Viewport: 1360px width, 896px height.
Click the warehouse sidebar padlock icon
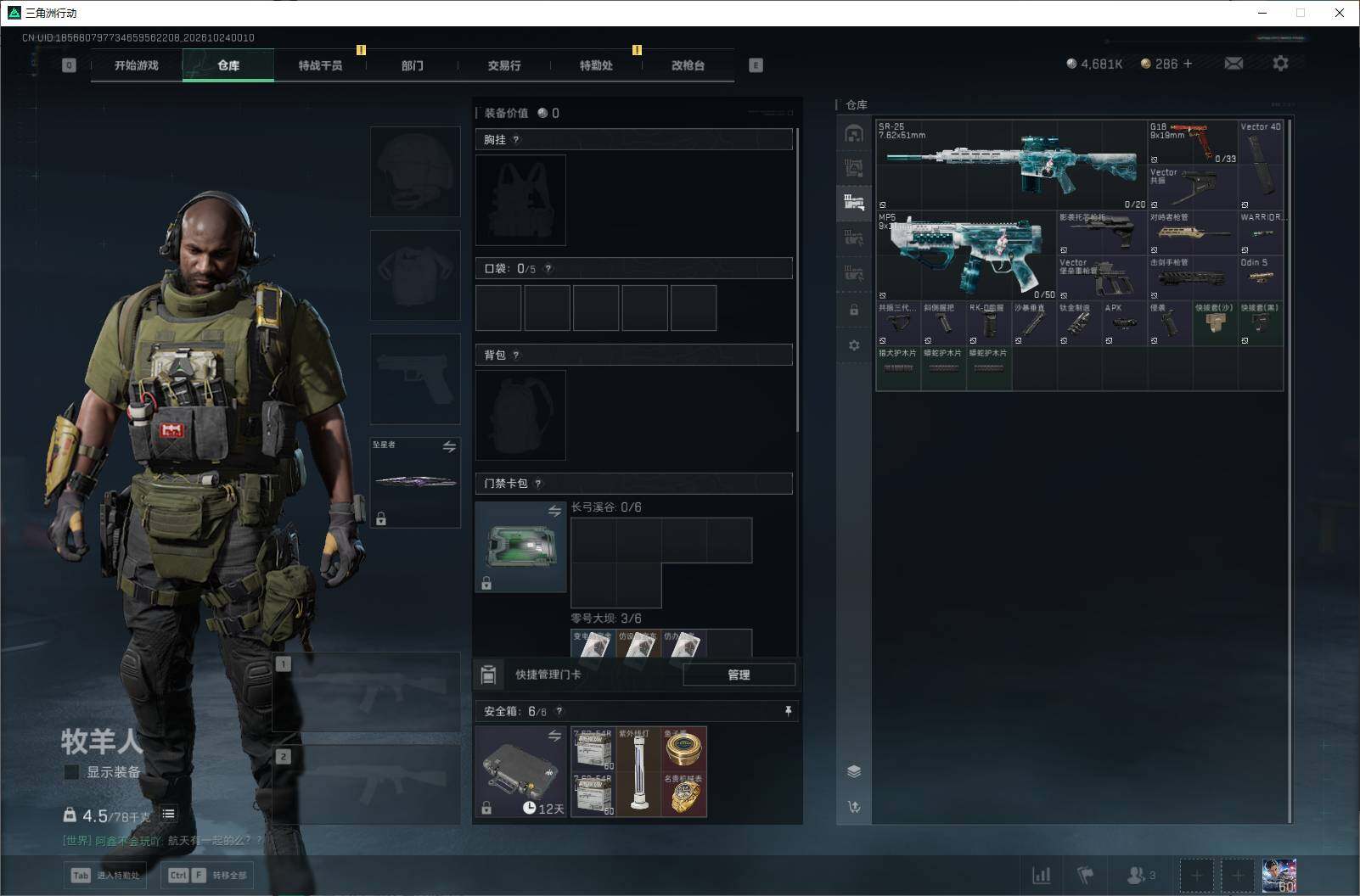pos(854,311)
